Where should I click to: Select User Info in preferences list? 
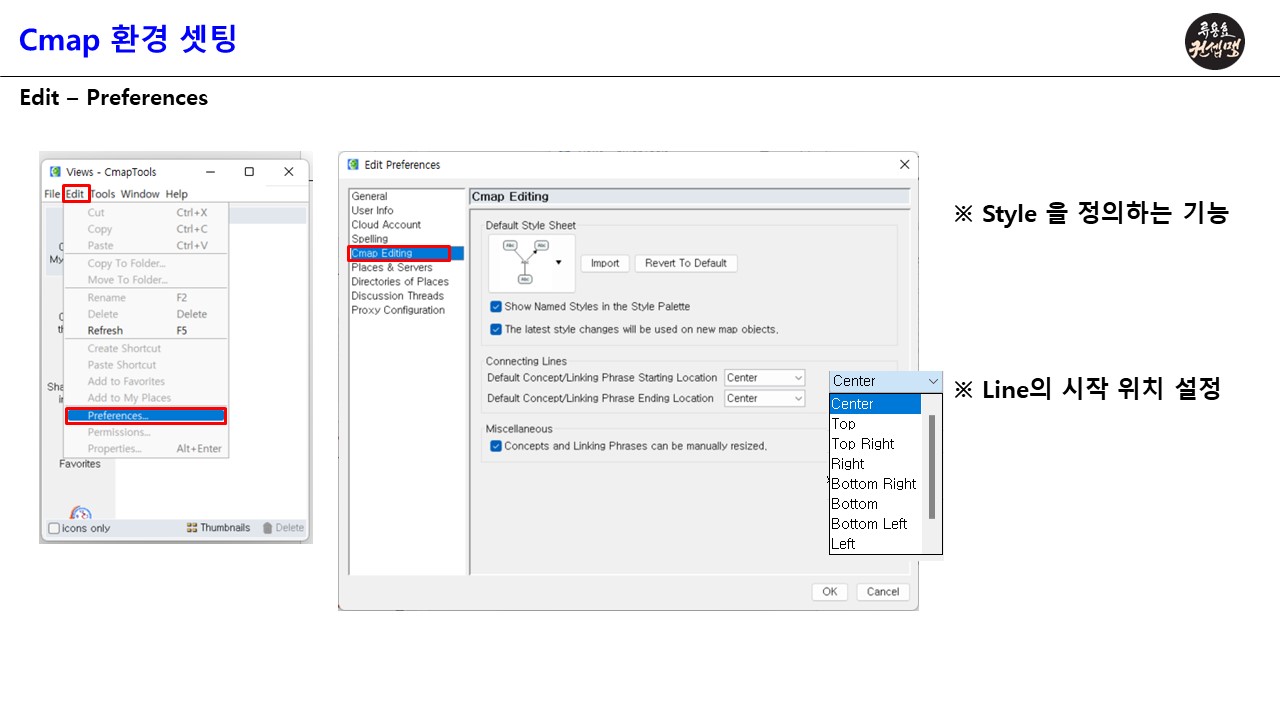pos(372,211)
